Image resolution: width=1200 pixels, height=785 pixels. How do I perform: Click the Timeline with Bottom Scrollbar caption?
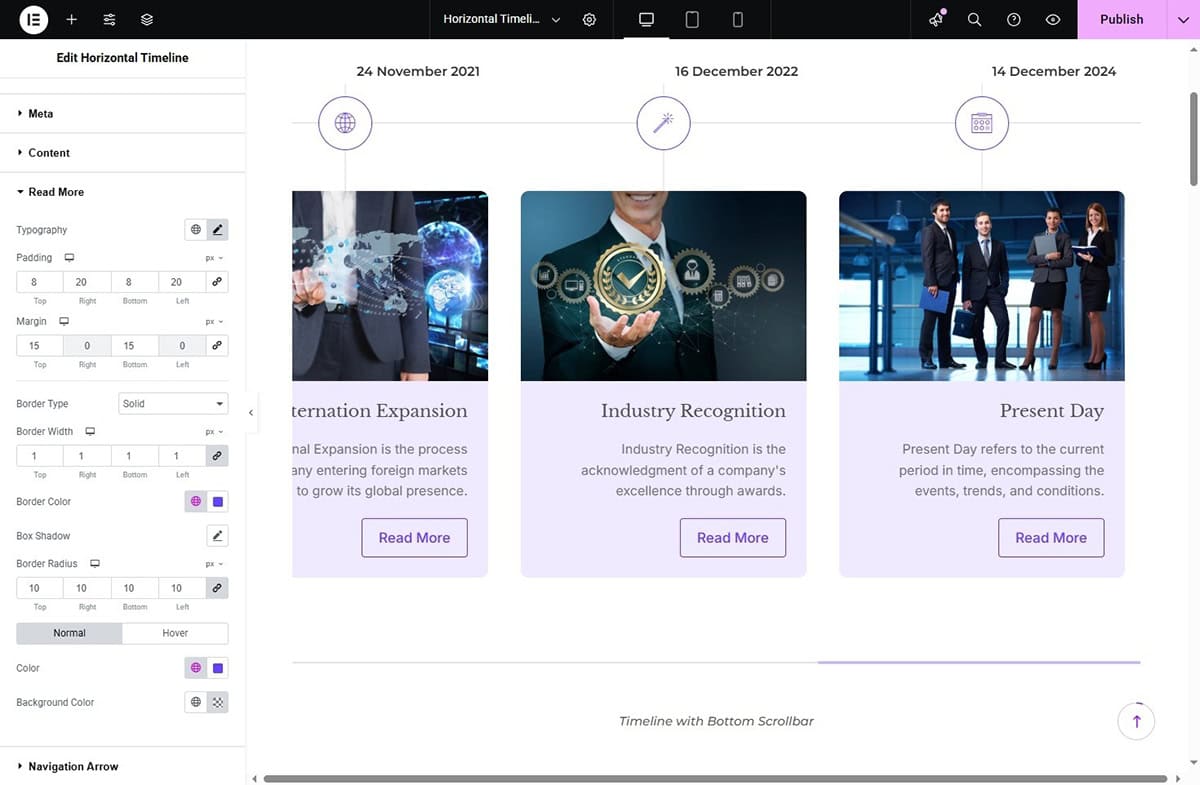(x=716, y=721)
